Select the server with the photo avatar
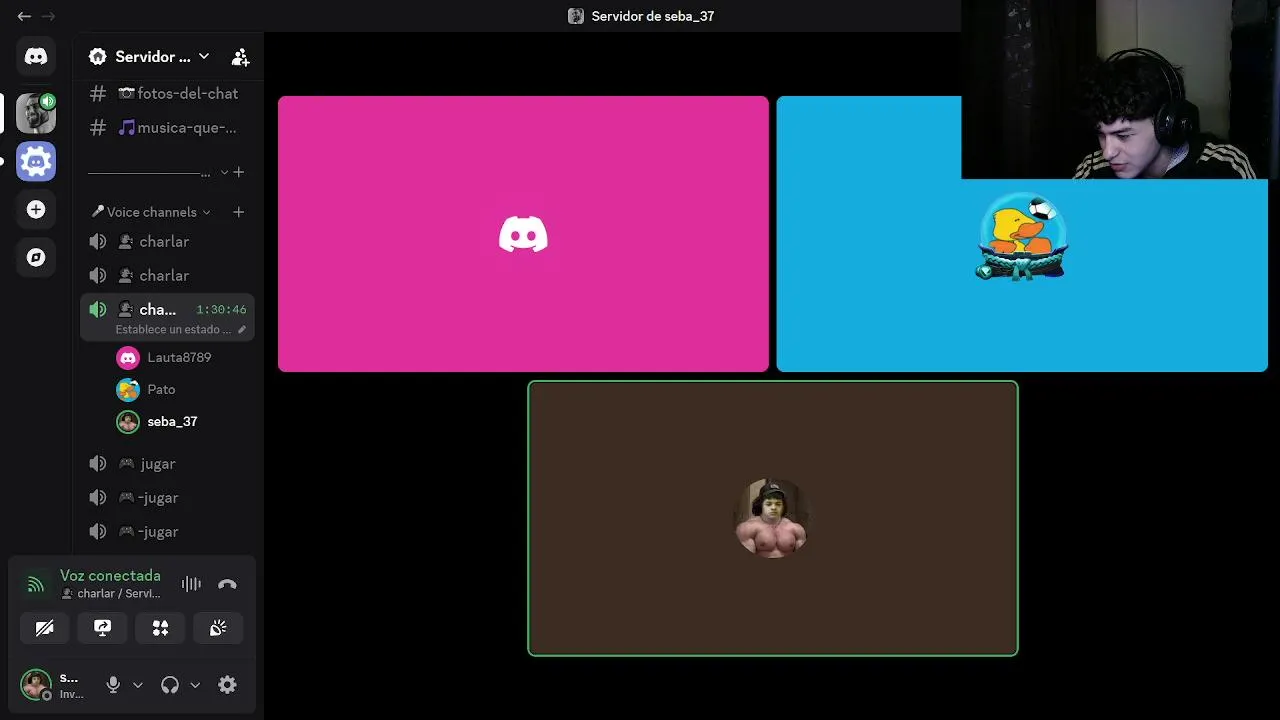The height and width of the screenshot is (720, 1280). (x=36, y=113)
